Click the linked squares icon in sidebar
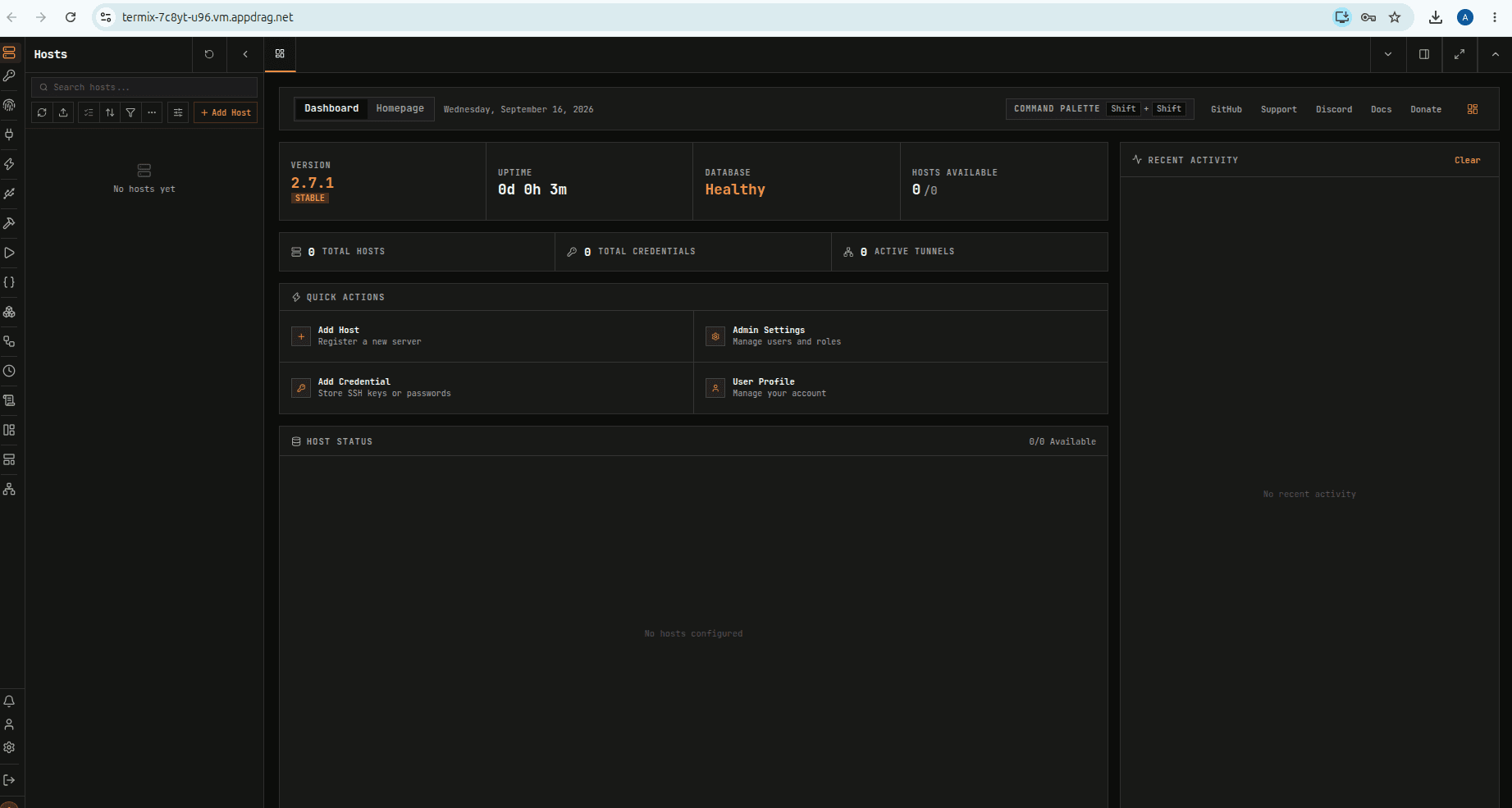Viewport: 1512px width, 808px height. pyautogui.click(x=9, y=341)
